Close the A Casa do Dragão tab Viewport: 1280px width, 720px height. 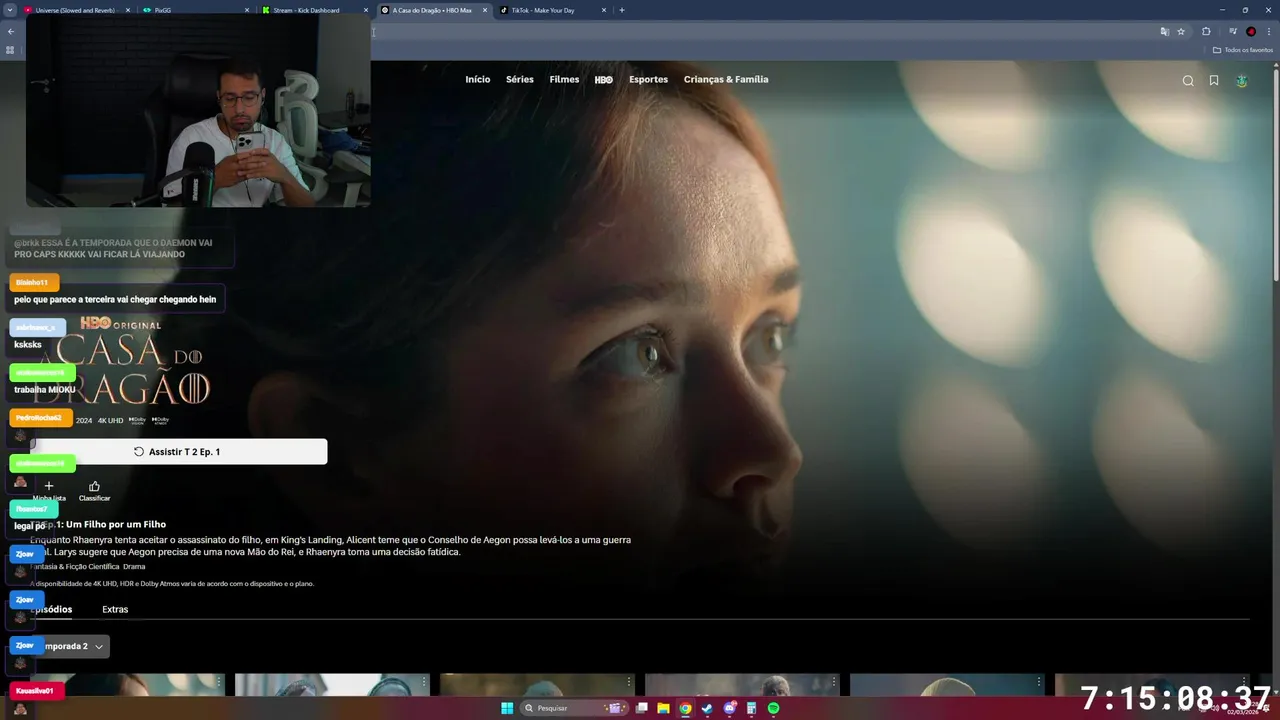(485, 10)
